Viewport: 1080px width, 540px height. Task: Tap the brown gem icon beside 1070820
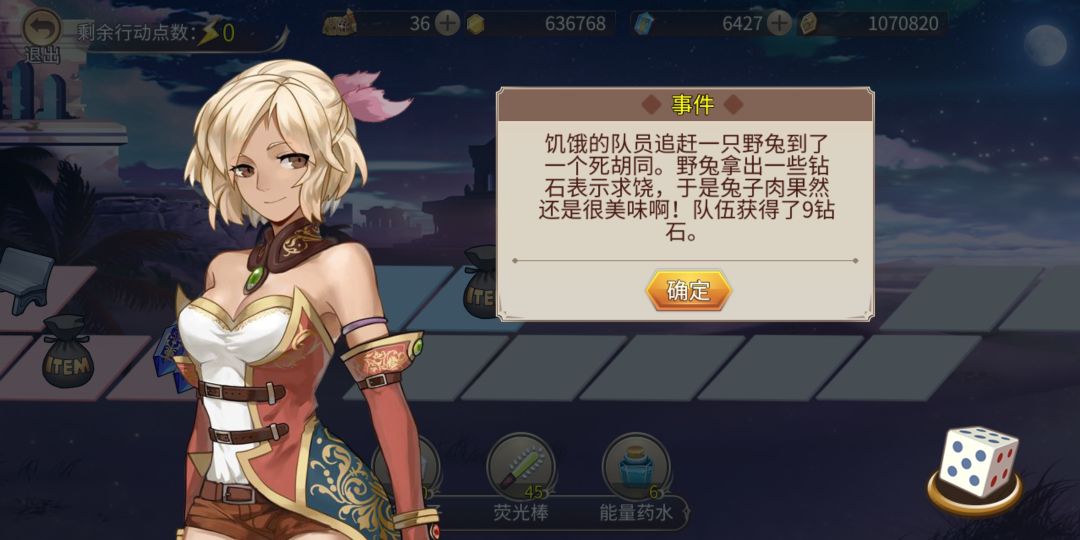809,24
